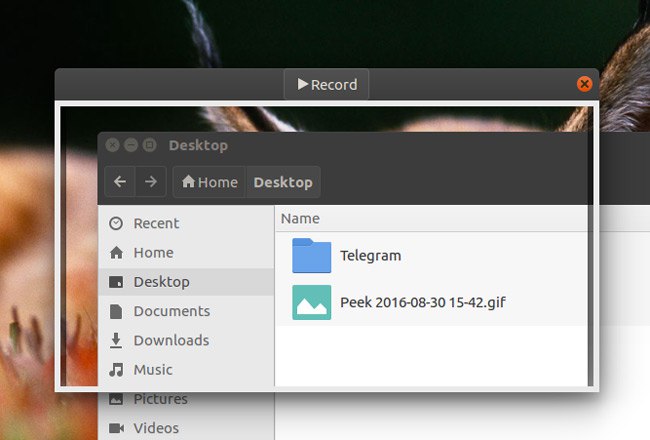Open Recent in the sidebar
Screen dimensions: 650x440
[186, 224]
